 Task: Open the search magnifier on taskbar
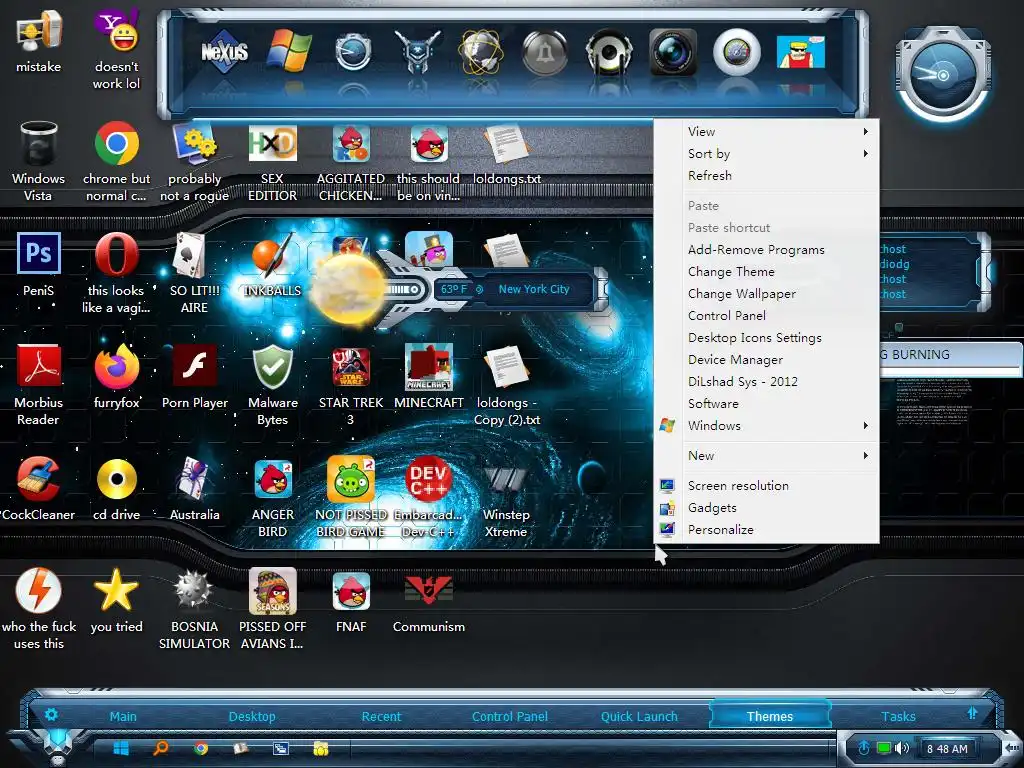pos(161,748)
